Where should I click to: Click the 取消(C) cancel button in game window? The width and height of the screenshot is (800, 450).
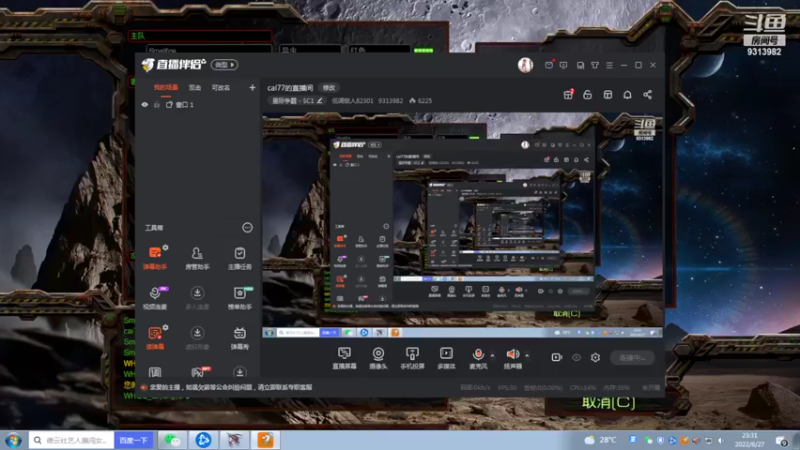click(x=609, y=403)
